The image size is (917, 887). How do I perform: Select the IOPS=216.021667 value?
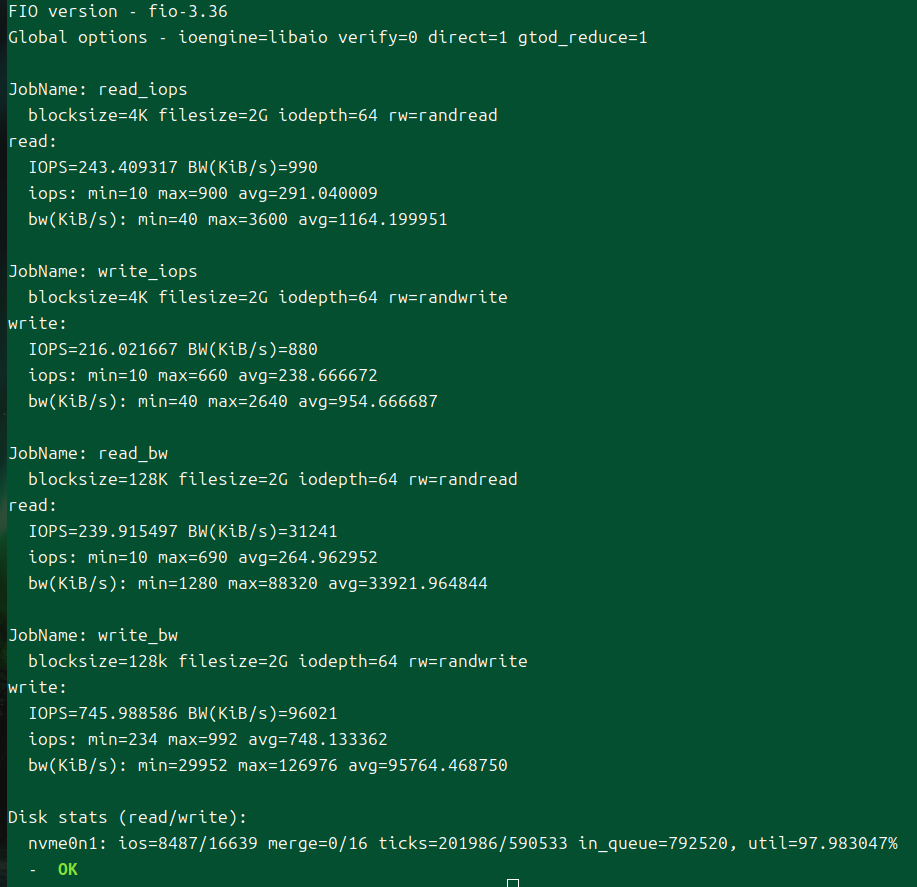(103, 349)
